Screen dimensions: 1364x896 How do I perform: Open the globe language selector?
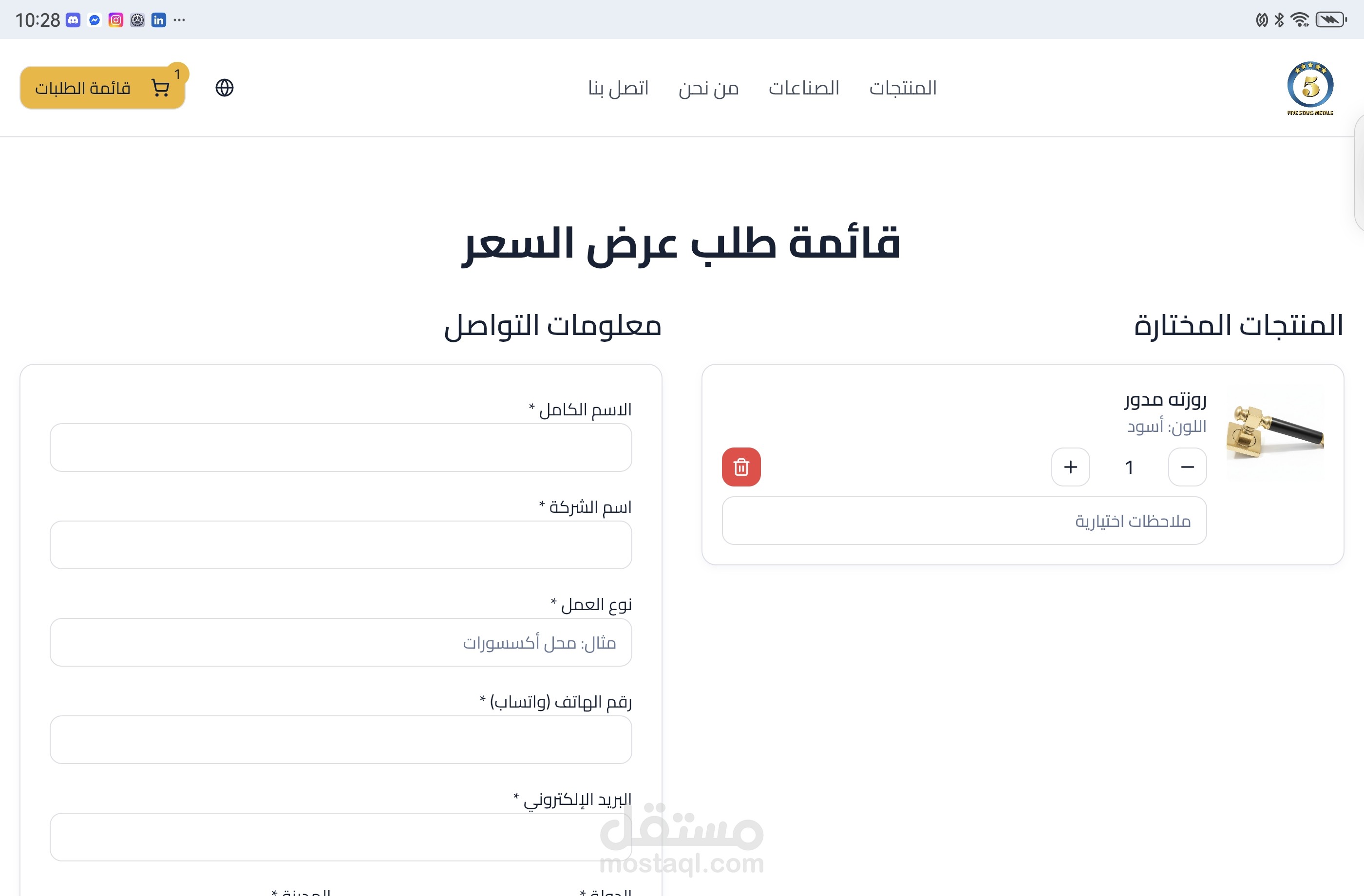[224, 88]
